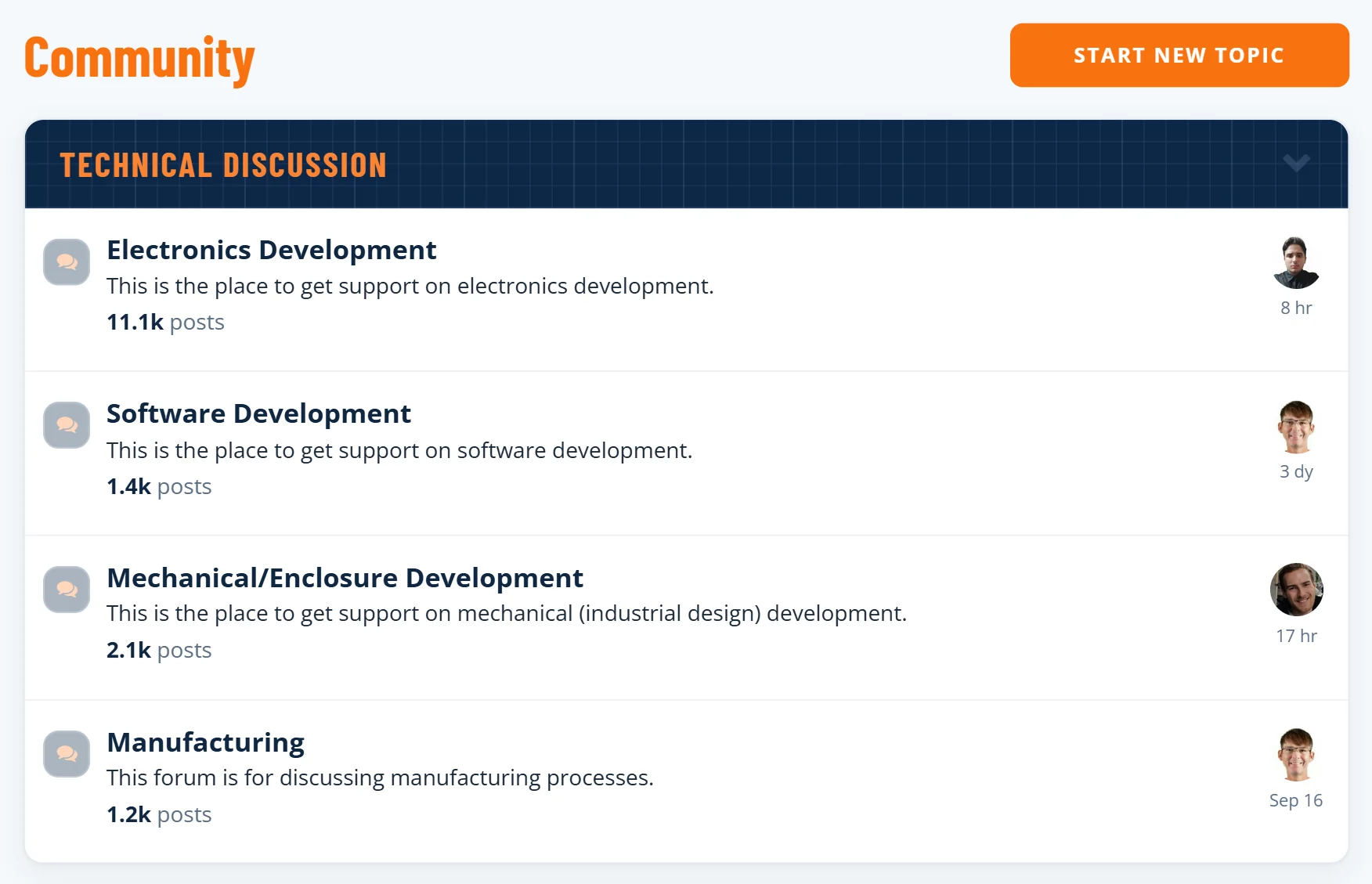Click the '1.2k posts' count

click(x=159, y=814)
